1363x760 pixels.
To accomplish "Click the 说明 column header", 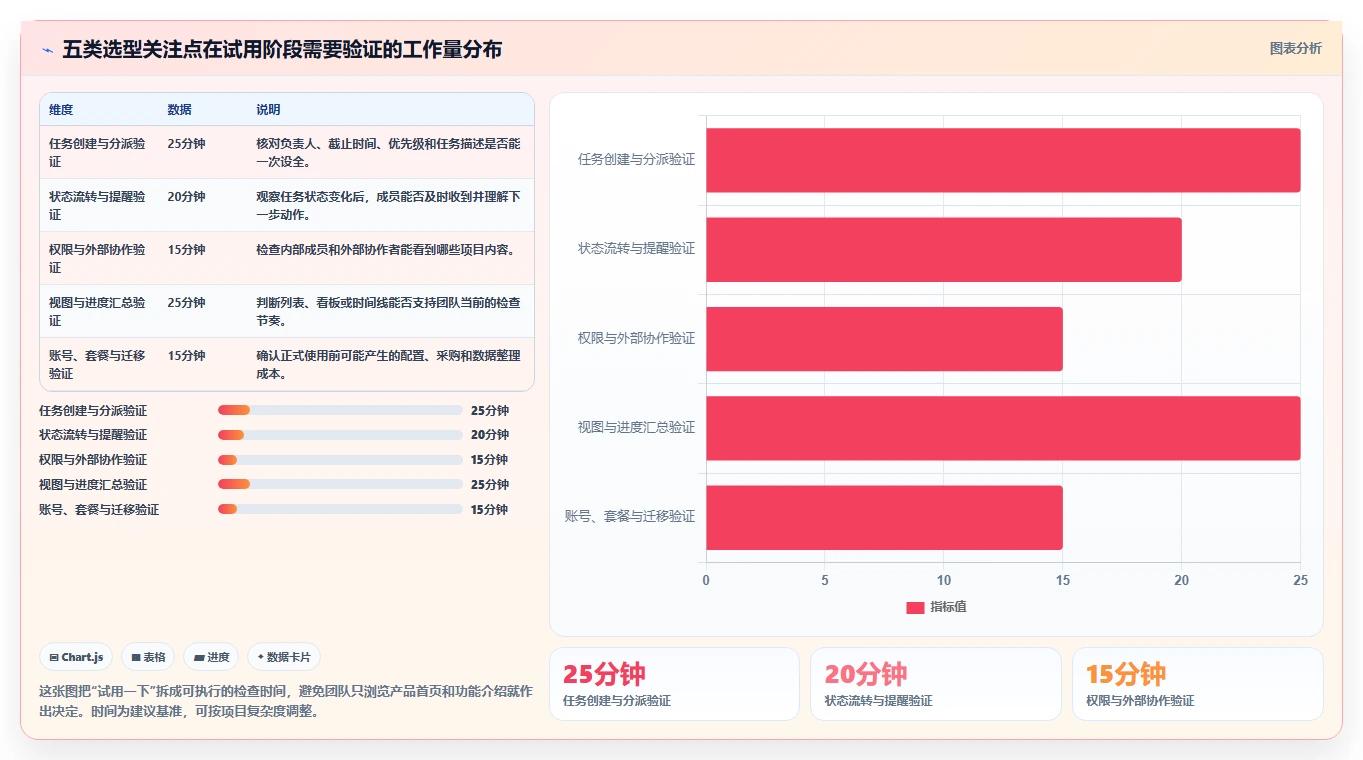I will coord(268,109).
